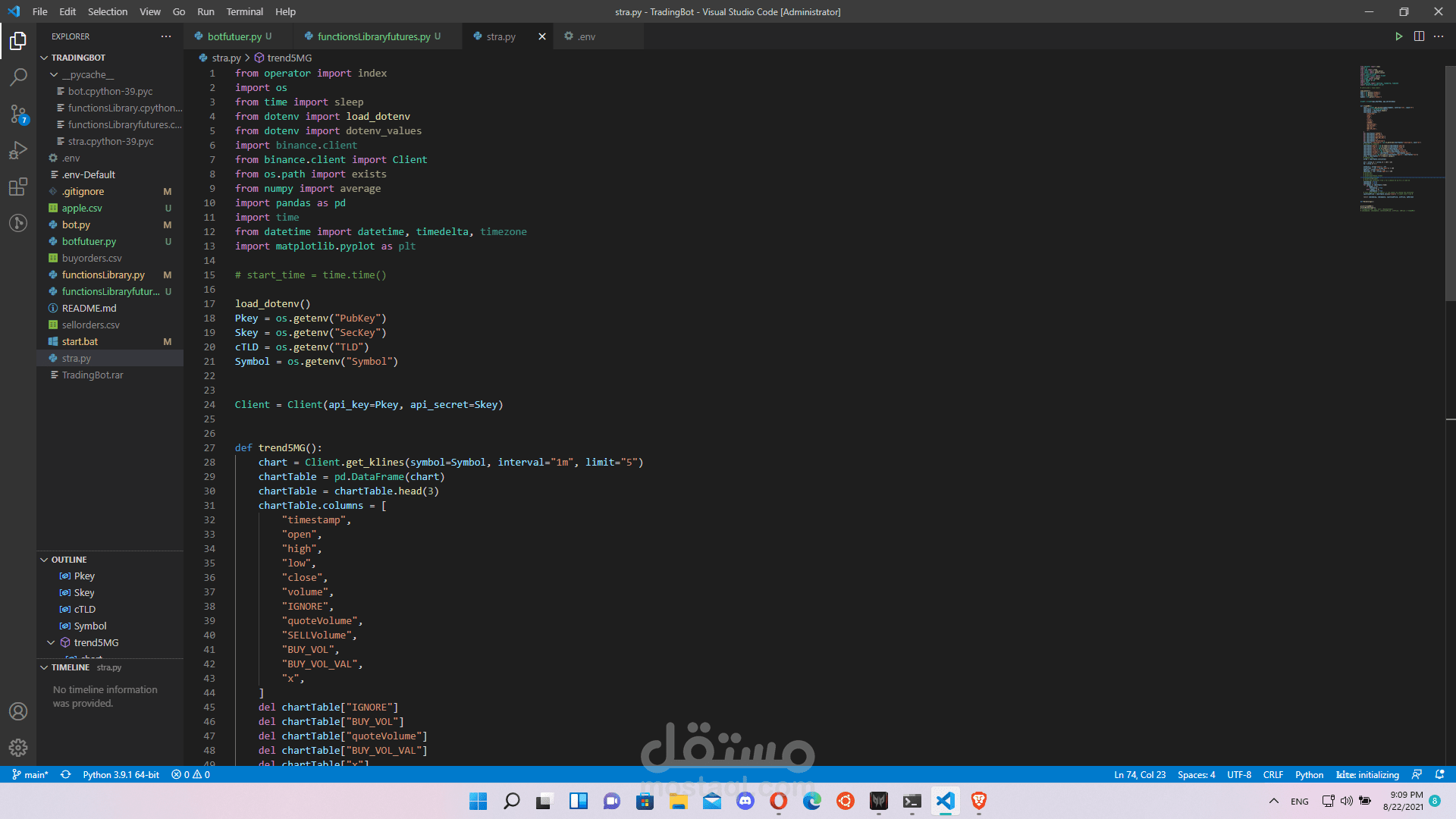
Task: Open ENG language input indicator
Action: pyautogui.click(x=1300, y=802)
